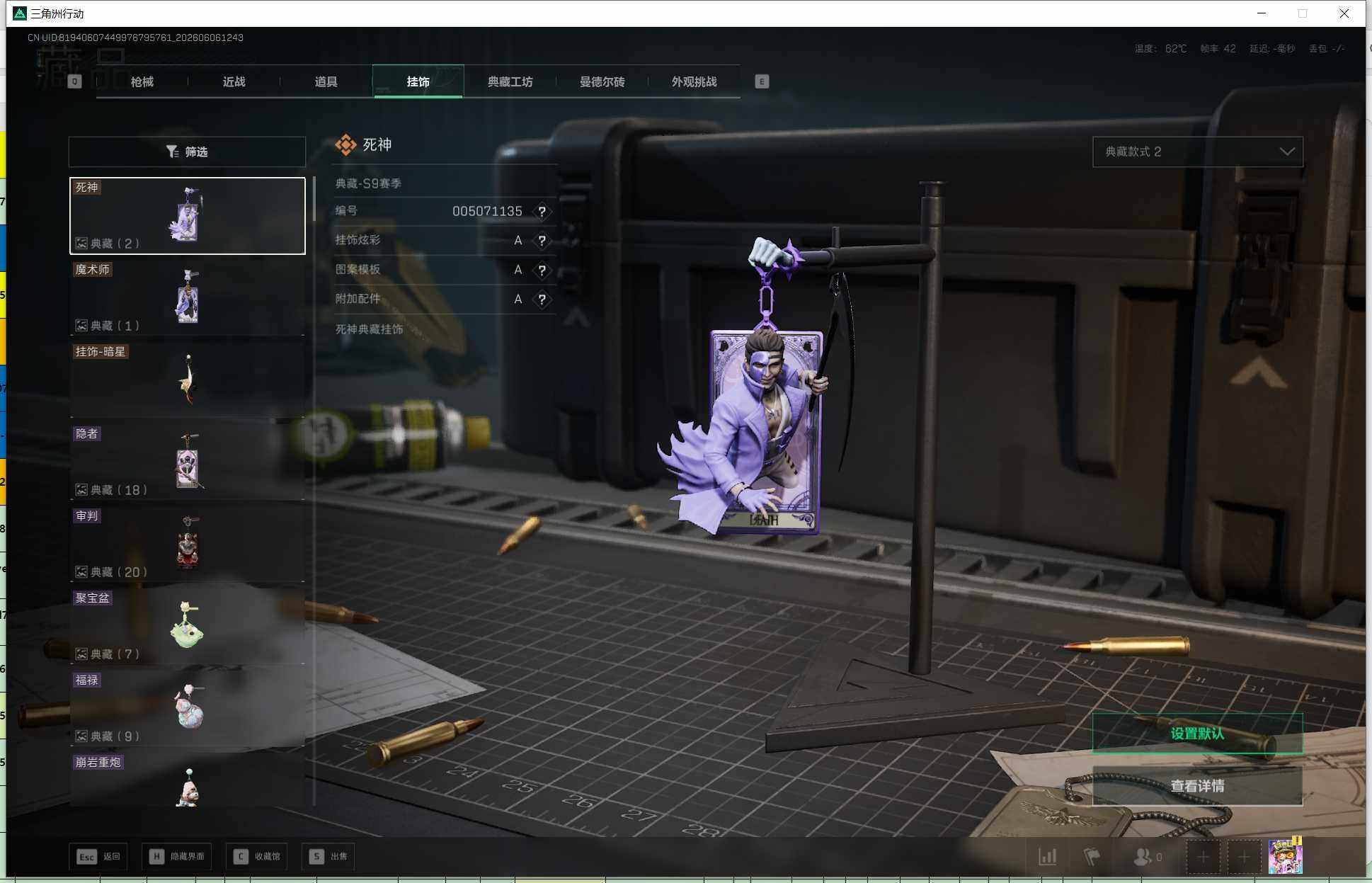Click the 死神典藏挂饰 description text
This screenshot has height=883, width=1372.
coord(369,329)
